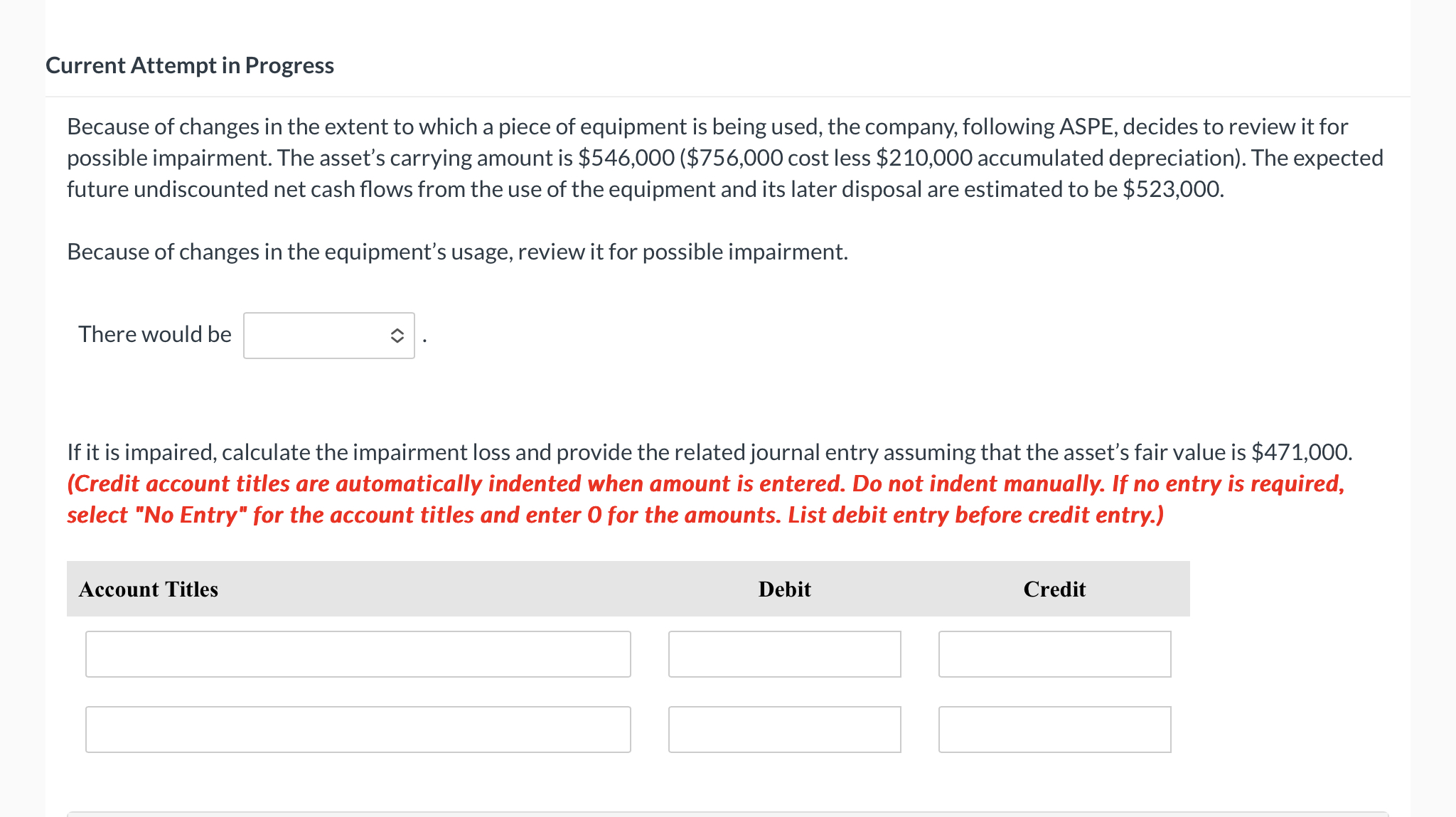The image size is (1456, 817).
Task: Focus the first row Credit field
Action: [1054, 654]
